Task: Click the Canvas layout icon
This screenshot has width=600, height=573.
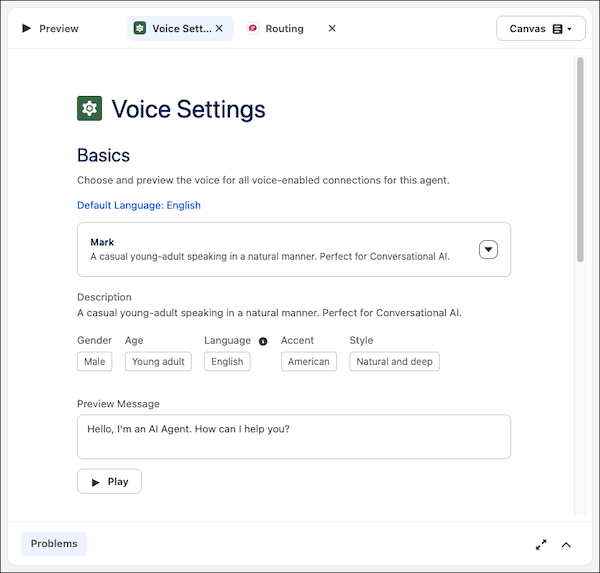Action: click(558, 29)
